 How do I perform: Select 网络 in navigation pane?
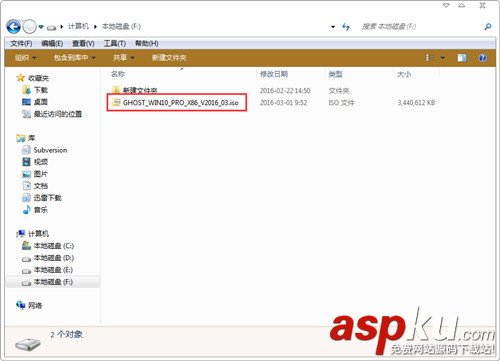(x=35, y=305)
